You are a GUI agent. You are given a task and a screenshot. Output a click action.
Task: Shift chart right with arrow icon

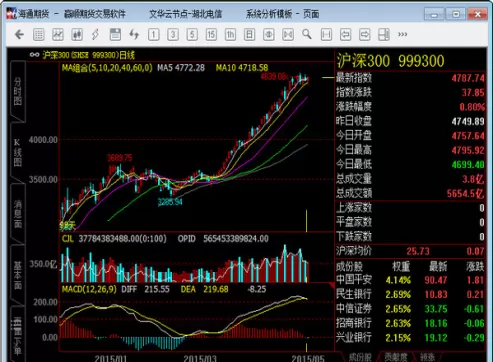tap(364, 34)
